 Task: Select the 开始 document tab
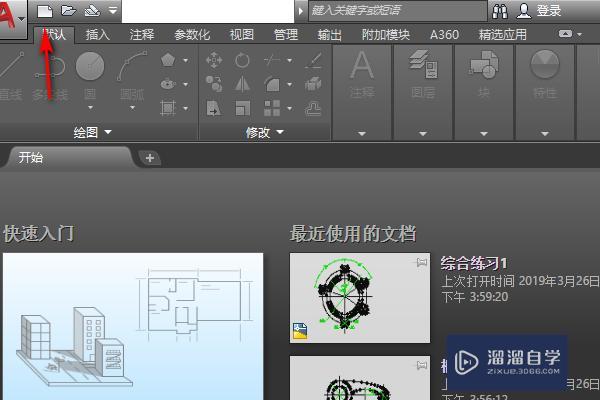click(67, 157)
